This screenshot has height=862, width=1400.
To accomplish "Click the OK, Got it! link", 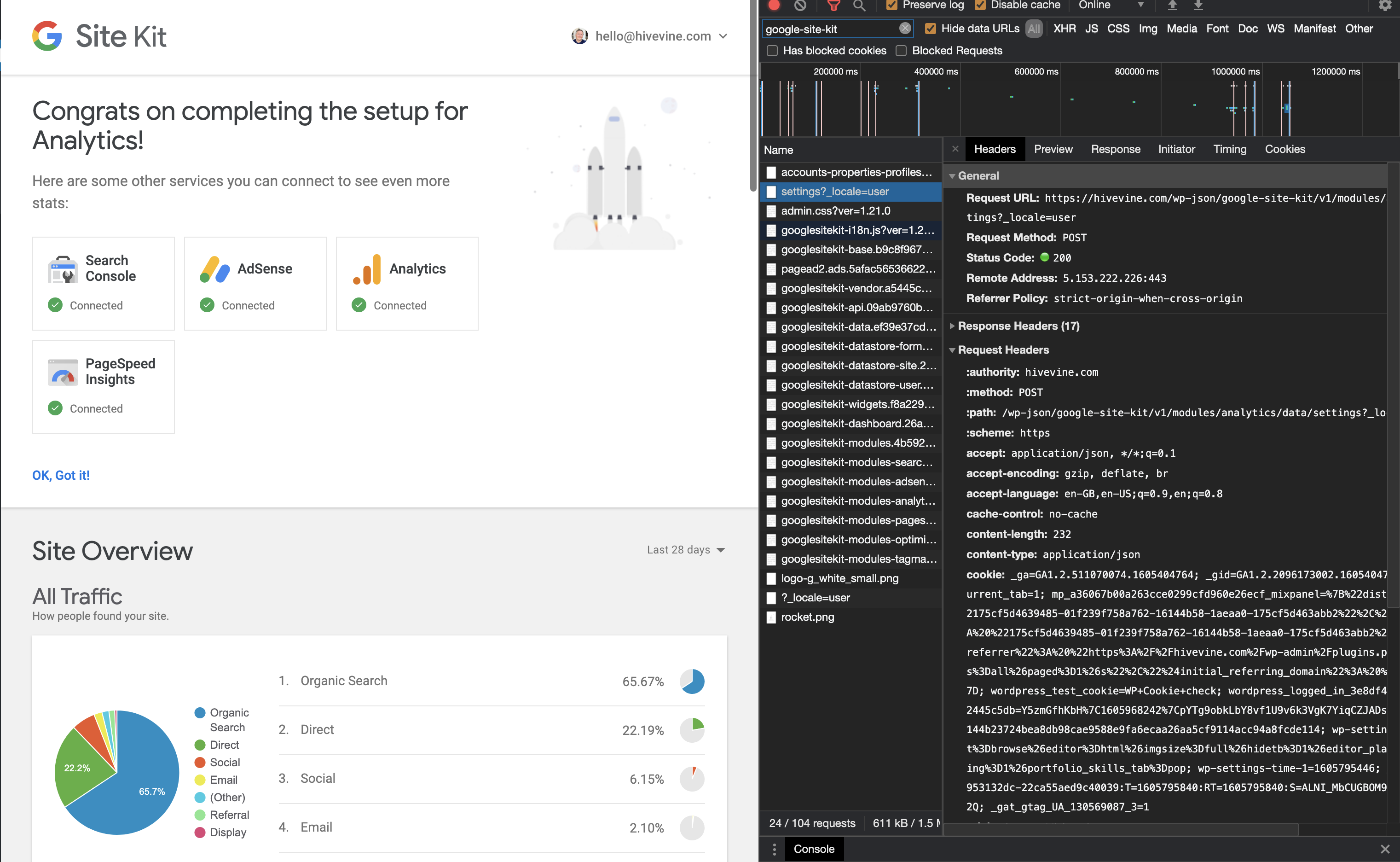I will pyautogui.click(x=61, y=476).
